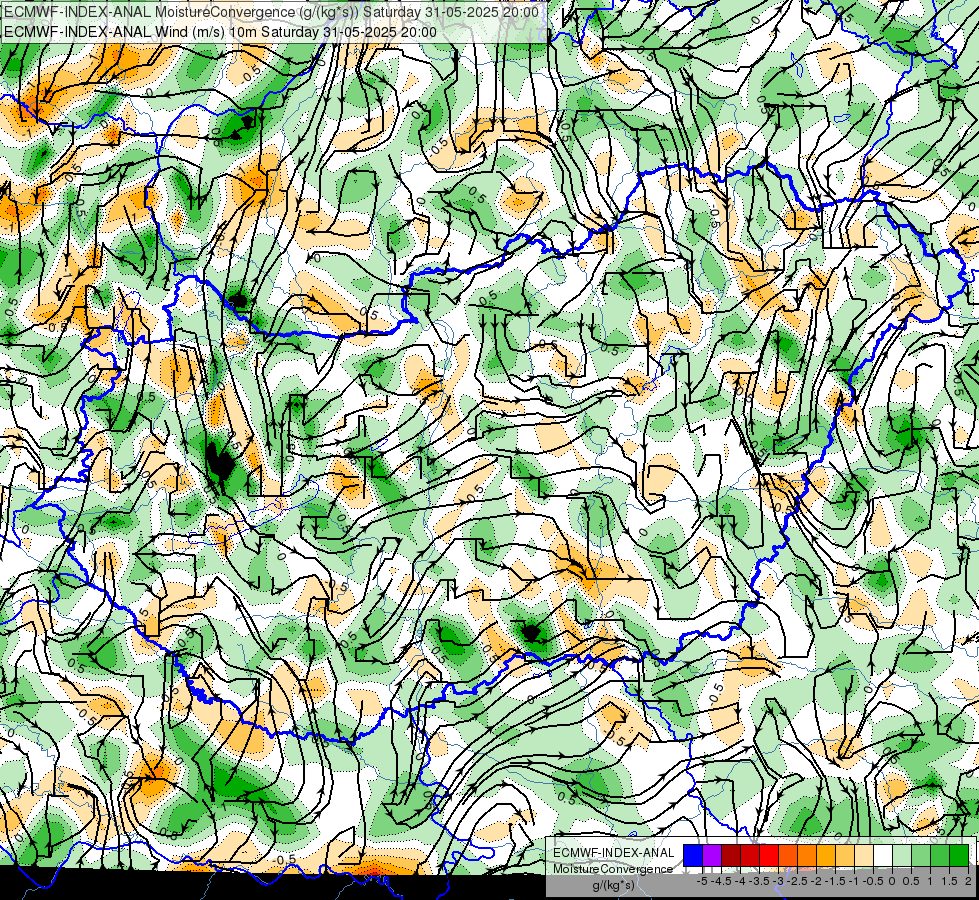Click the white legend swatch between -0.5 and 0
Viewport: 979px width, 900px height.
(883, 856)
